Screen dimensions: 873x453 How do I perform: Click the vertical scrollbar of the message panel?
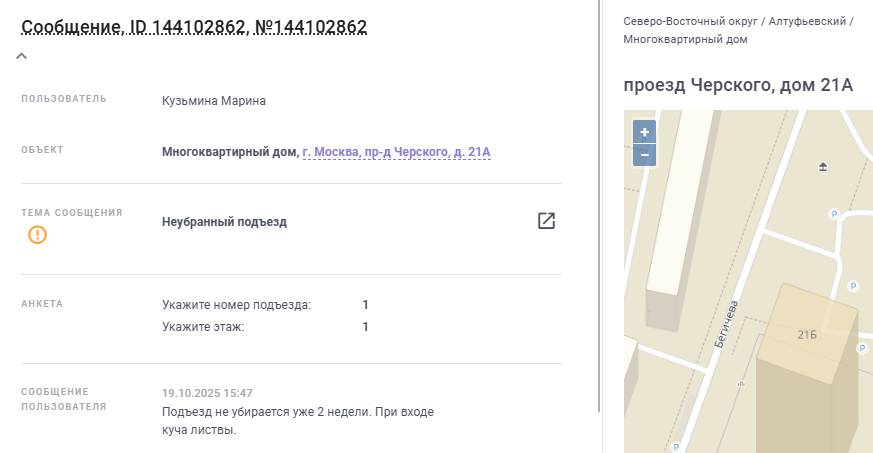[x=599, y=200]
